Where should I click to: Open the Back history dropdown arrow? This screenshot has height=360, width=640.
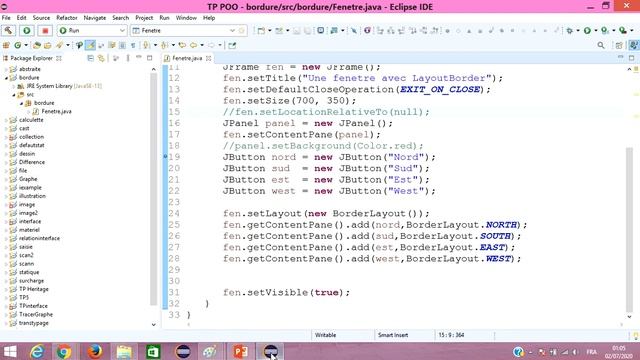202,45
